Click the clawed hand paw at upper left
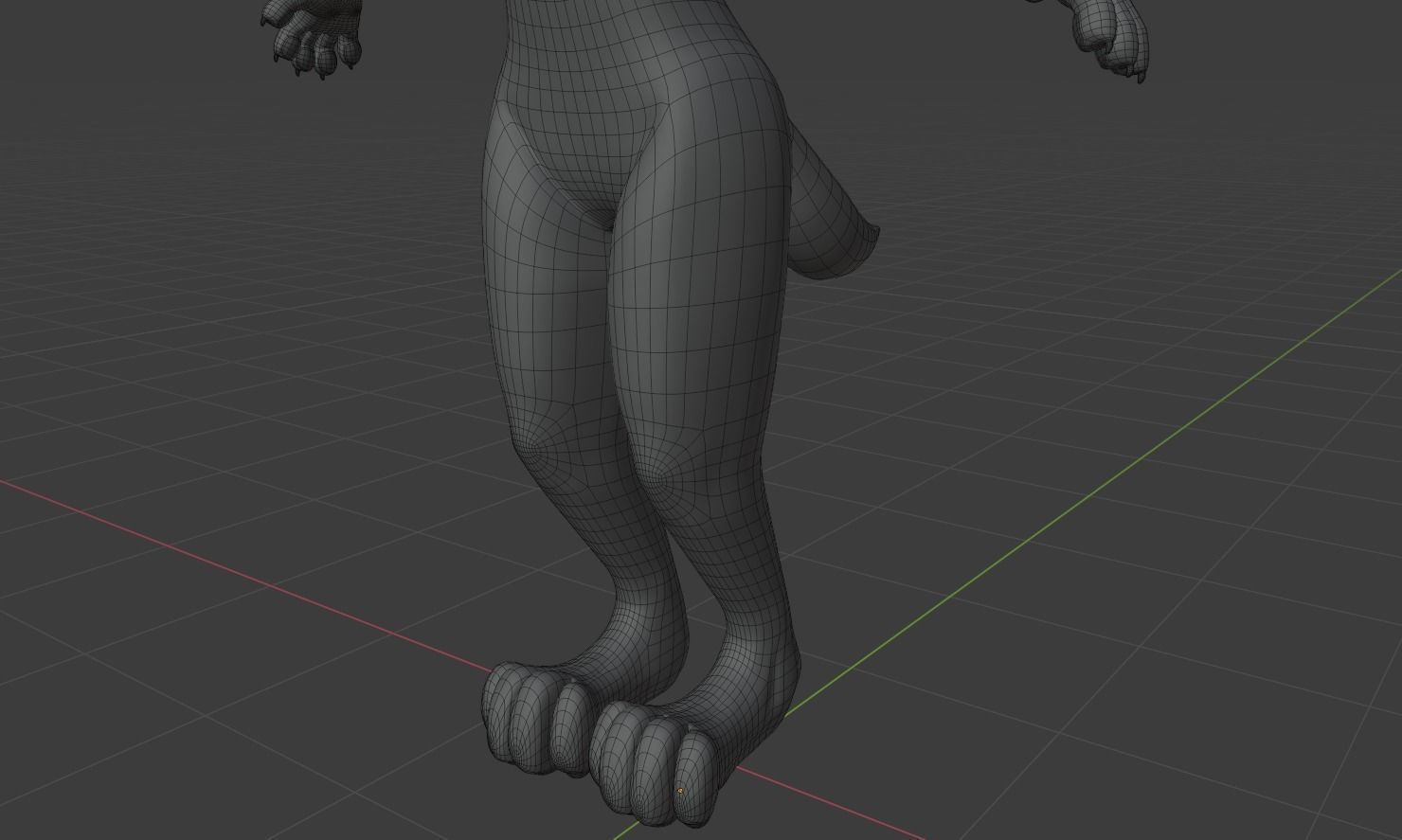 click(x=313, y=38)
